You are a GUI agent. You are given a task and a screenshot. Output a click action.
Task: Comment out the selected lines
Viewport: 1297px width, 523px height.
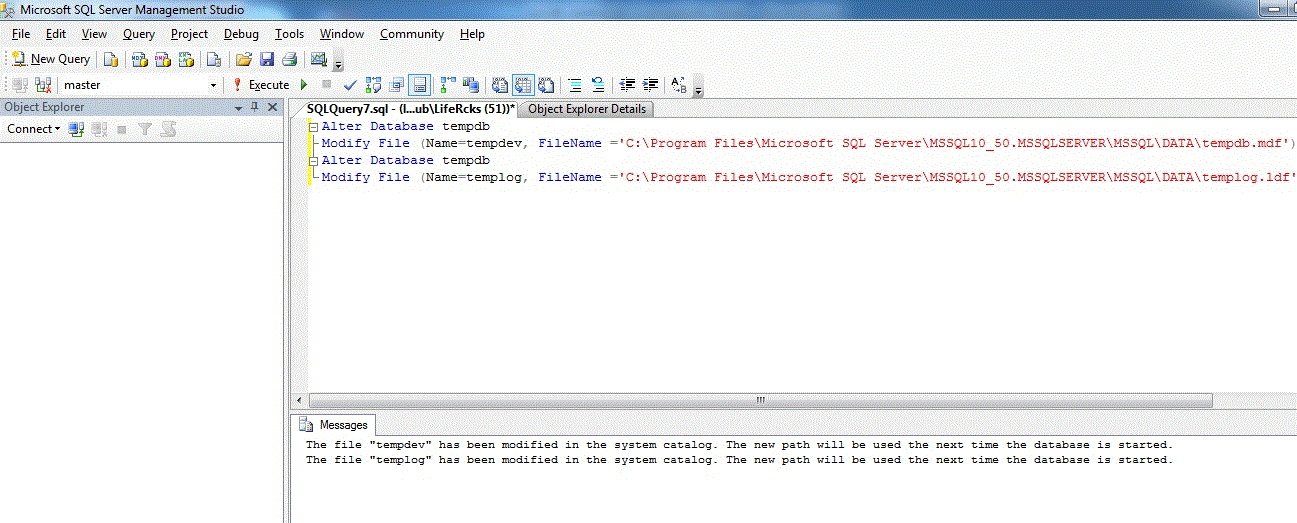575,85
